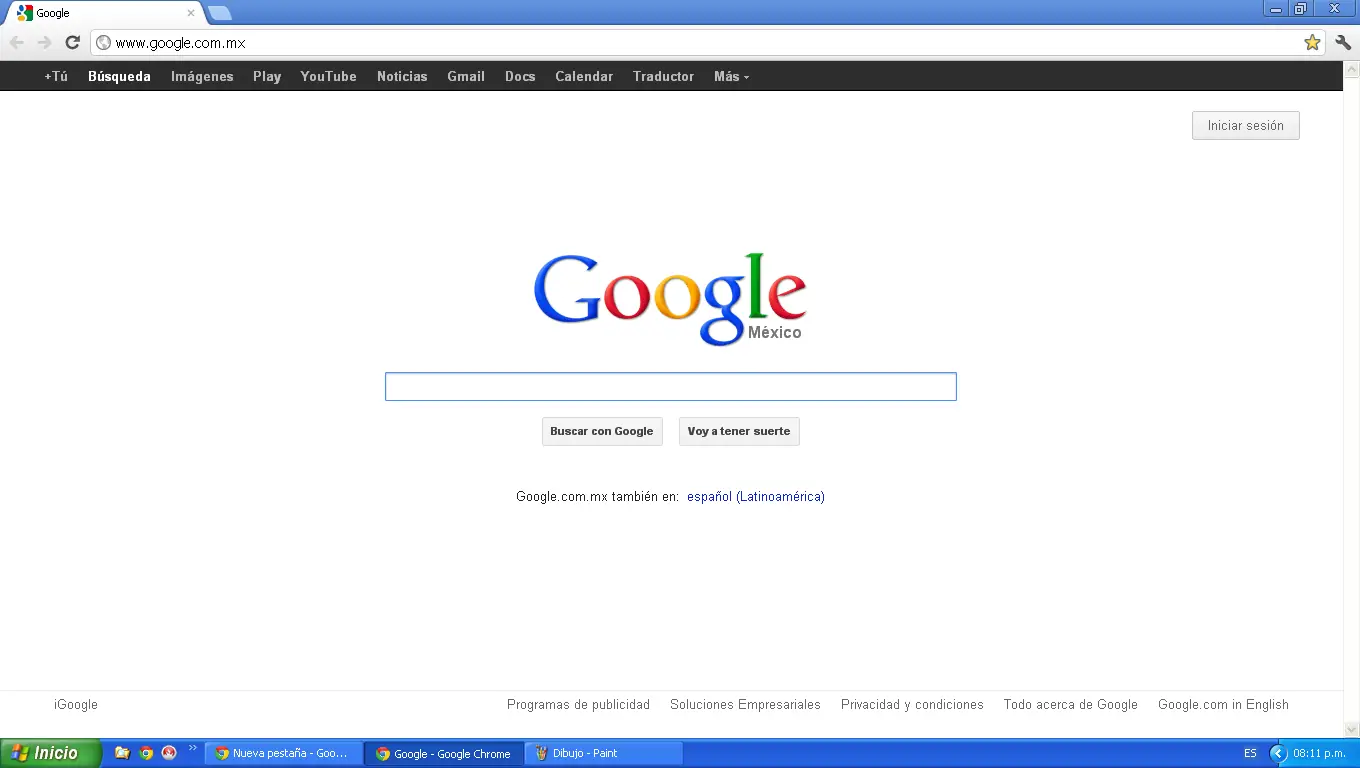This screenshot has height=768, width=1360.
Task: Switch to español (Latinoamérica) link
Action: (756, 496)
